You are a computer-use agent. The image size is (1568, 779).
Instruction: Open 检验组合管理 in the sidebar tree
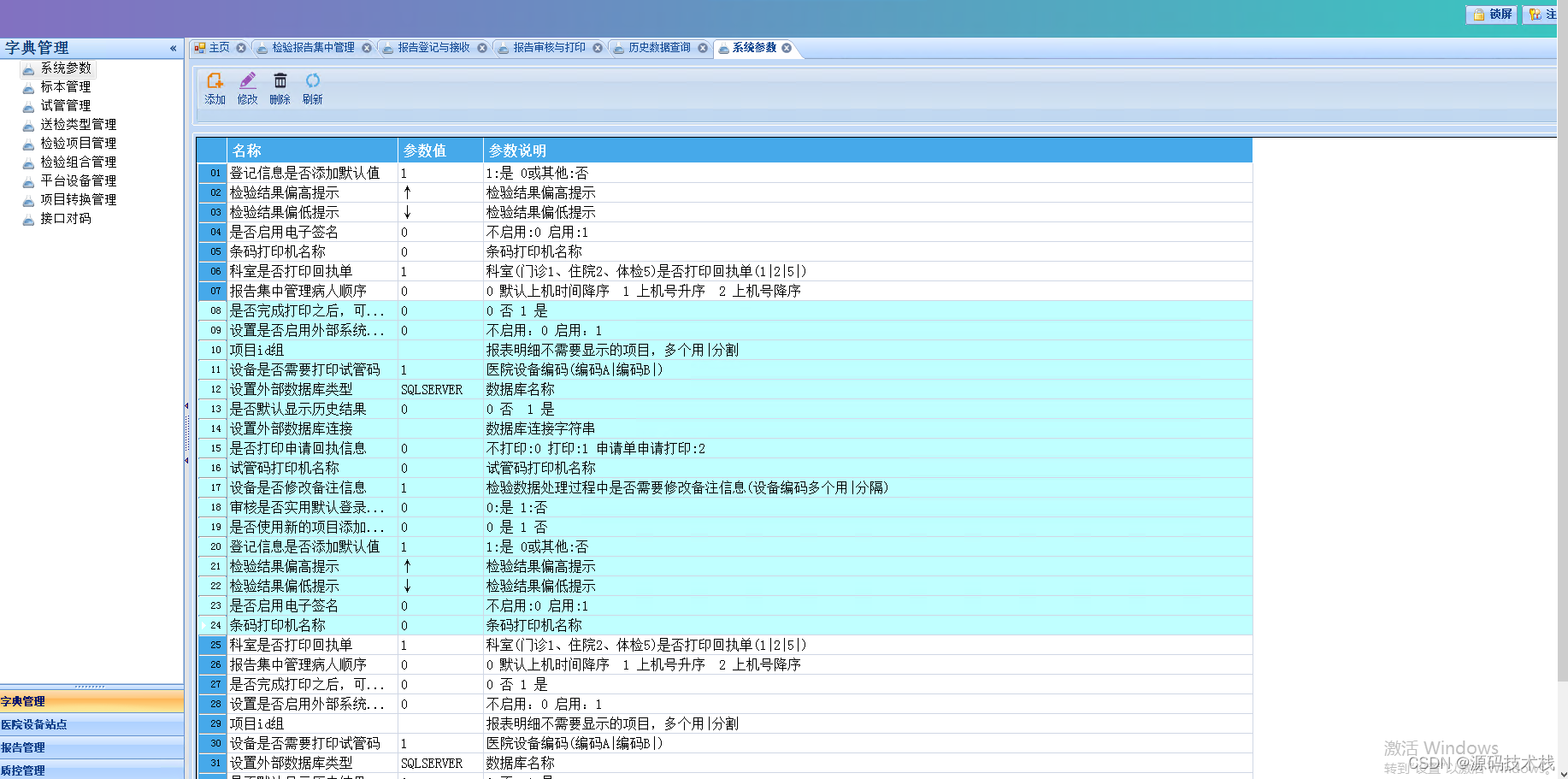tap(79, 162)
